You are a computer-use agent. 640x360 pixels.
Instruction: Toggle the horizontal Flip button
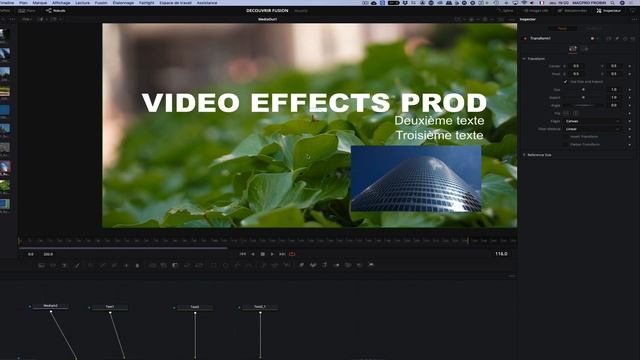[566, 113]
